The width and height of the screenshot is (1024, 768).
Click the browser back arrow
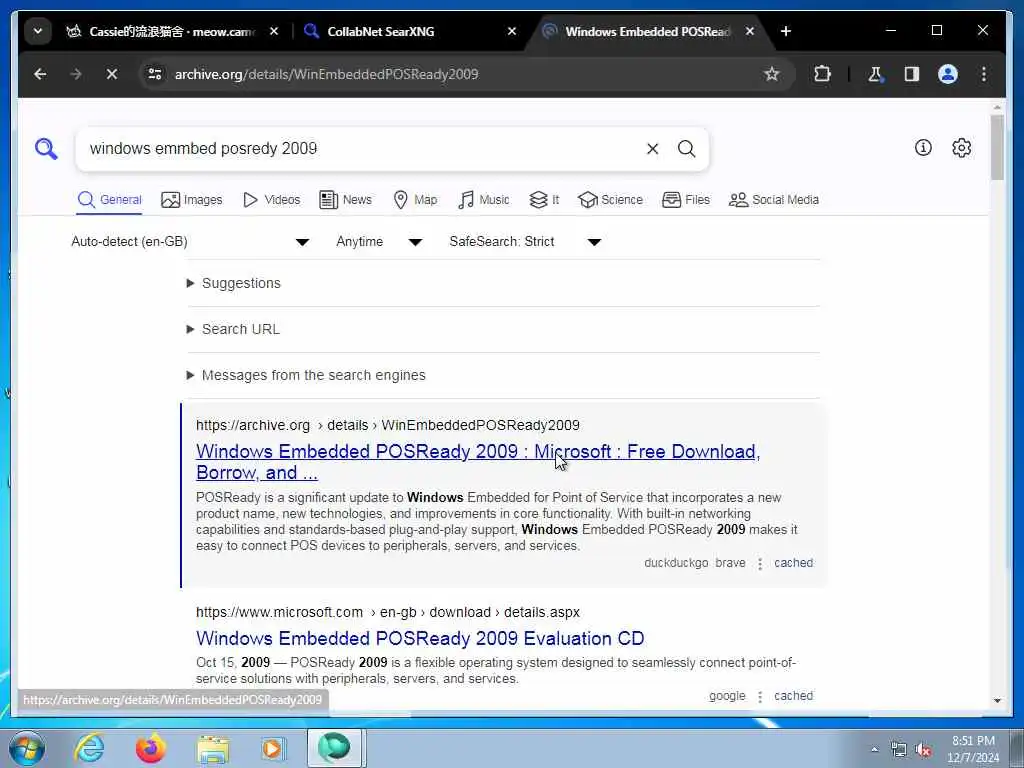click(x=40, y=74)
